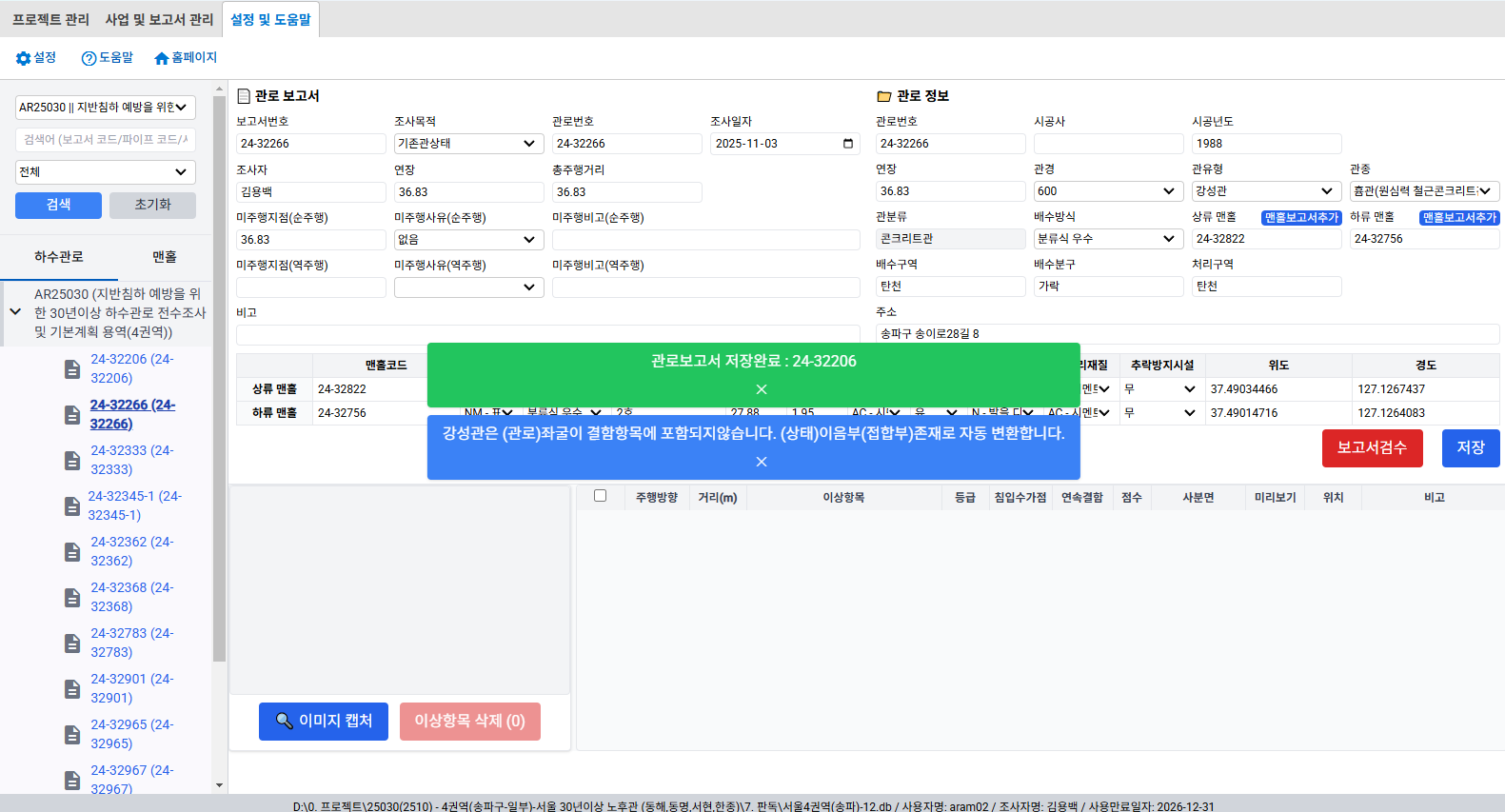
Task: Dismiss the green save-complete notification
Action: [x=761, y=389]
